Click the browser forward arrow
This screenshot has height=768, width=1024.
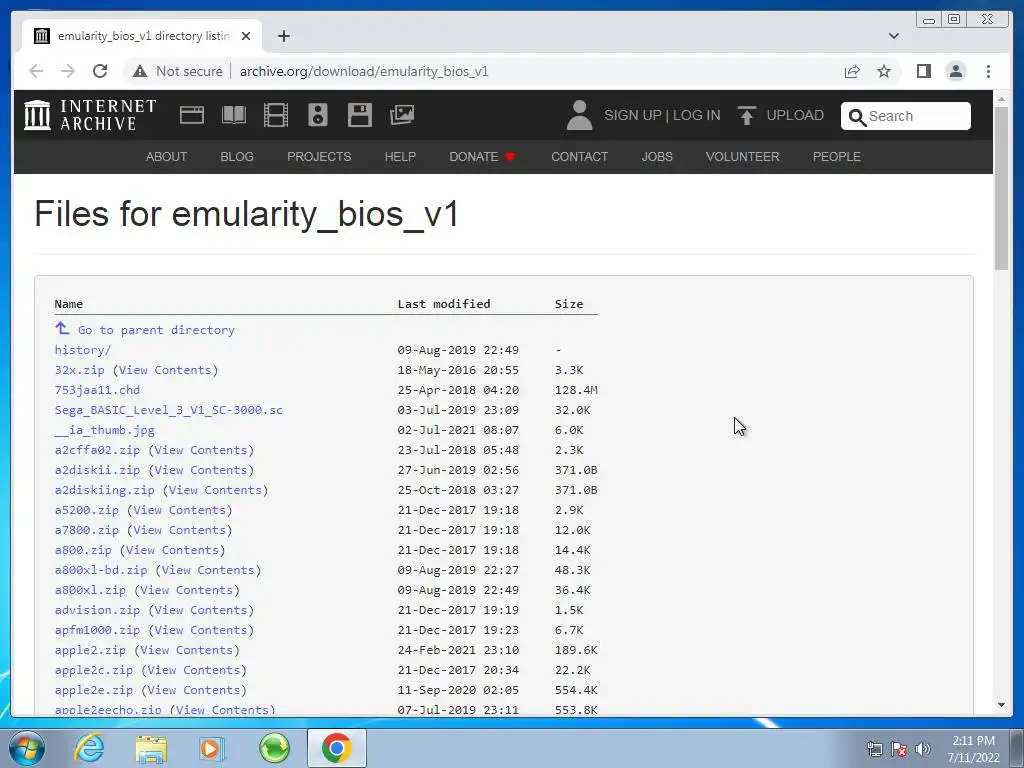68,71
